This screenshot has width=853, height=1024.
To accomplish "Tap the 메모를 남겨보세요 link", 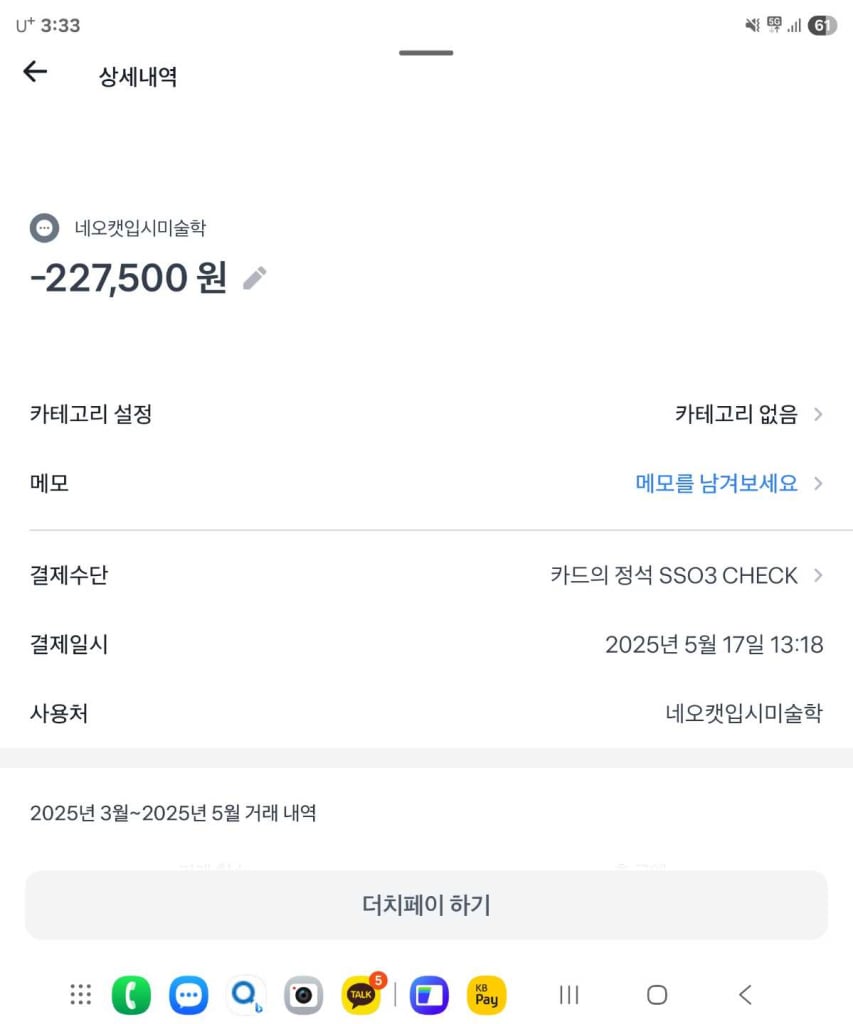I will click(x=716, y=483).
